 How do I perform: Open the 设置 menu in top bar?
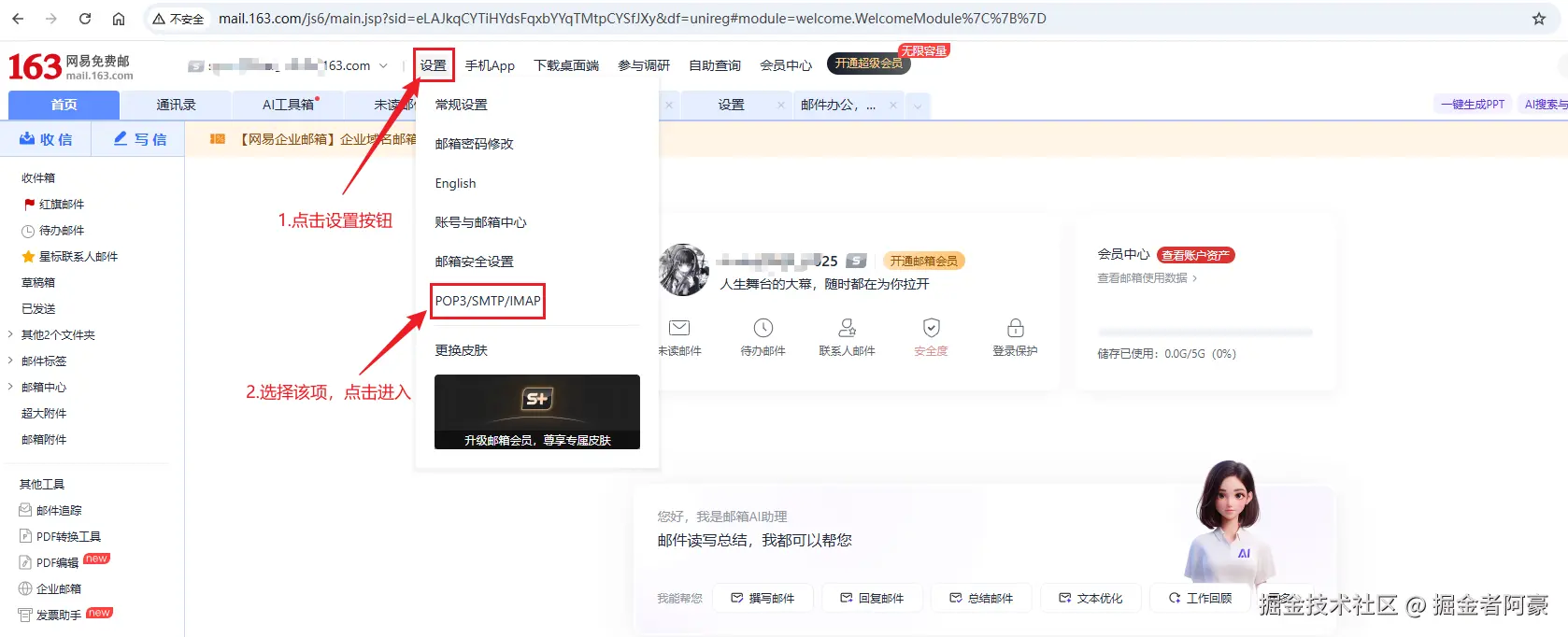coord(434,65)
